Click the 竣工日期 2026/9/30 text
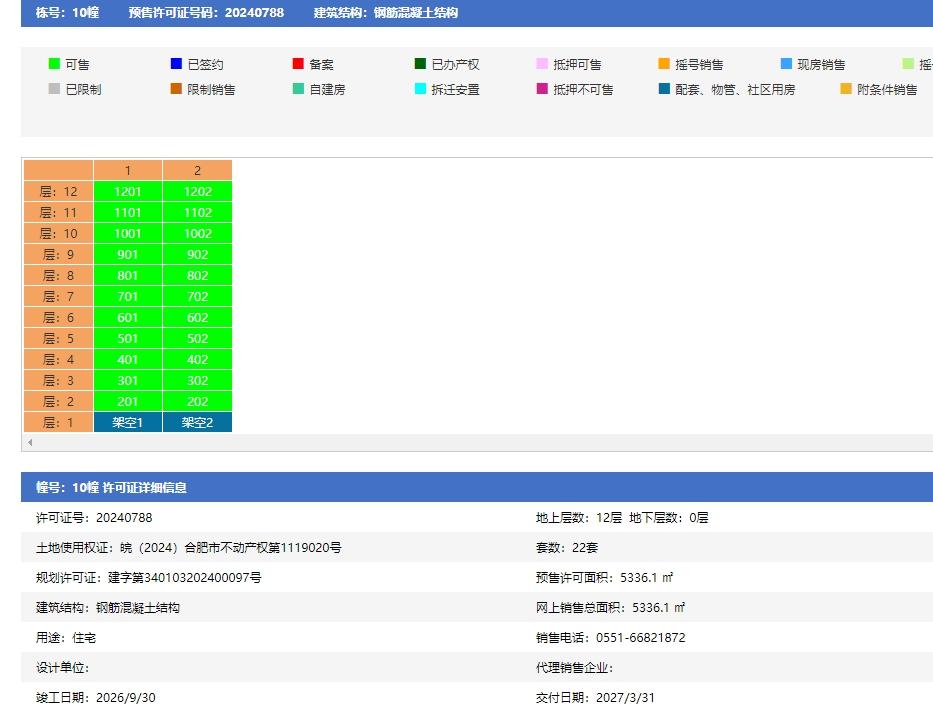 click(96, 697)
